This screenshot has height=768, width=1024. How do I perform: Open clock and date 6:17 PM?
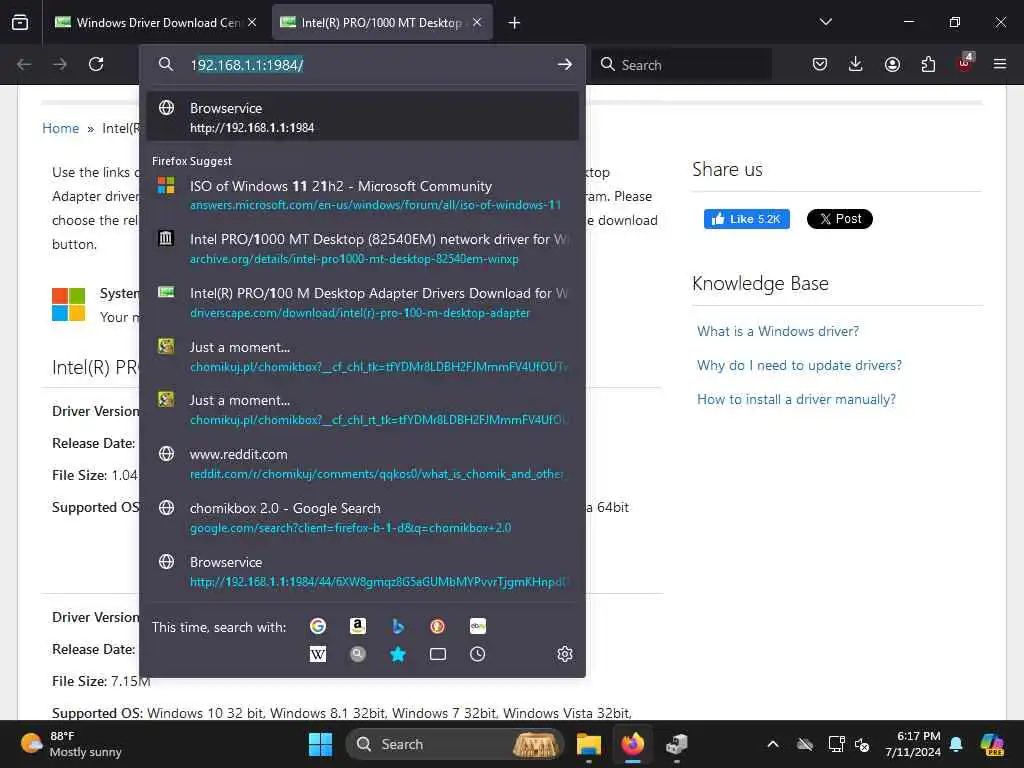point(913,744)
